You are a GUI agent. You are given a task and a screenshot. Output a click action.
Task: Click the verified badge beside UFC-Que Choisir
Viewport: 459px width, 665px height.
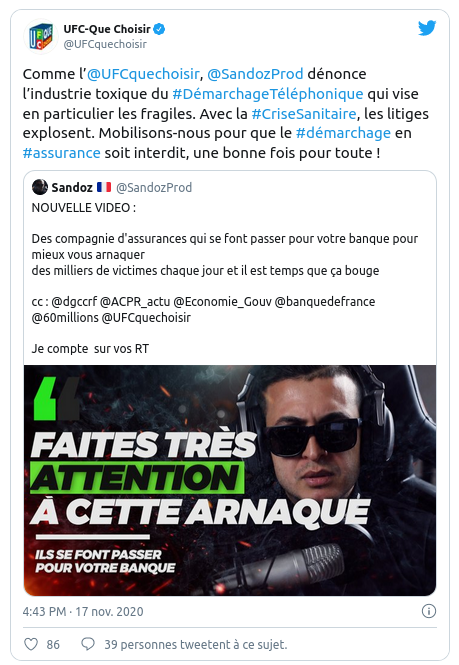click(x=159, y=29)
